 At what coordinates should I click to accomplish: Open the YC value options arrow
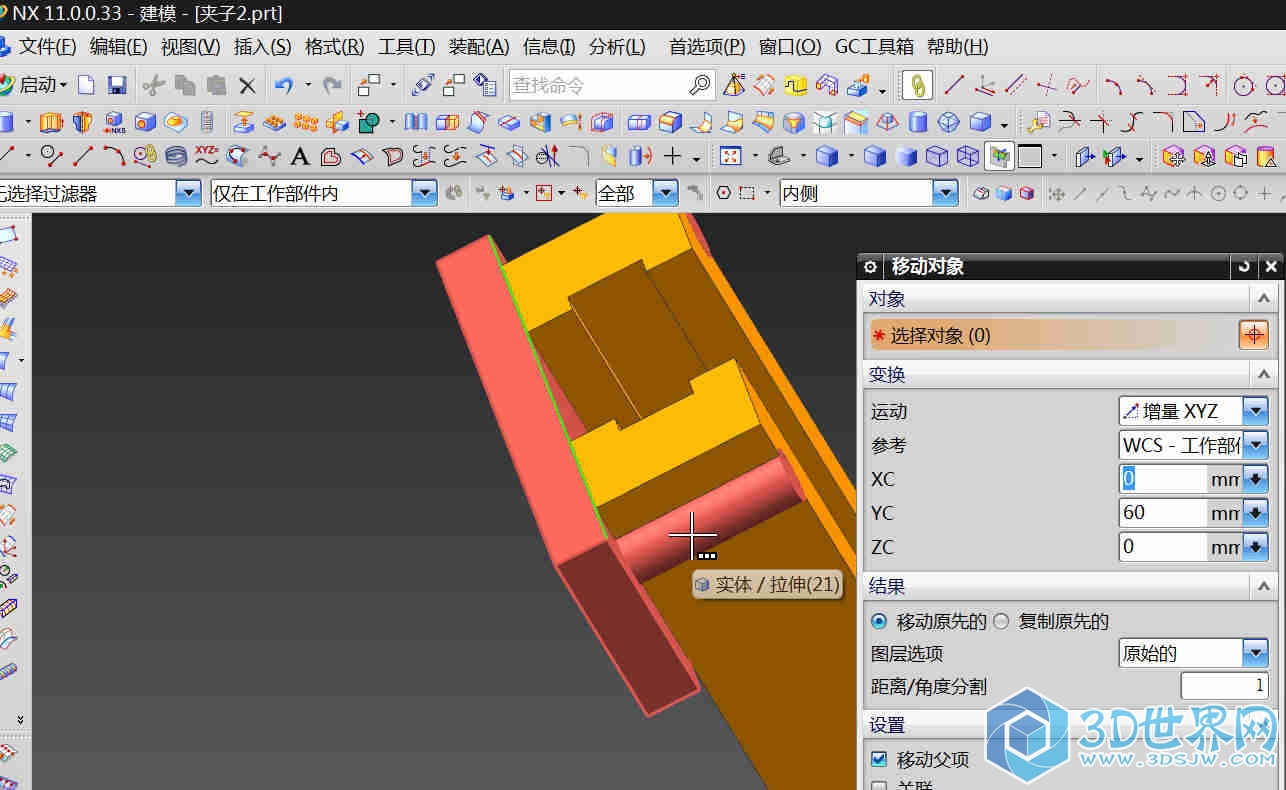1254,513
